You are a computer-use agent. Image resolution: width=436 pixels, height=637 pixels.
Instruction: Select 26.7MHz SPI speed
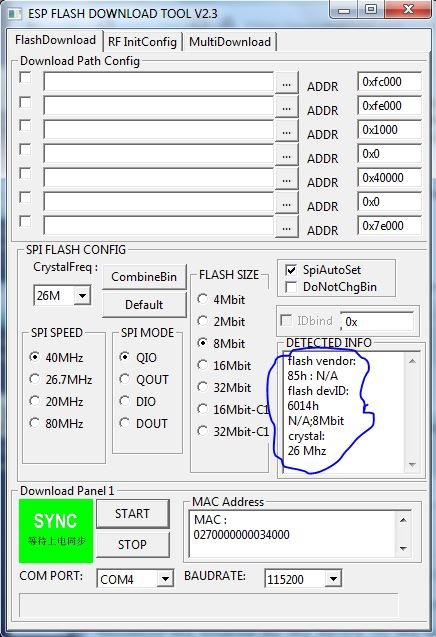tap(61, 379)
